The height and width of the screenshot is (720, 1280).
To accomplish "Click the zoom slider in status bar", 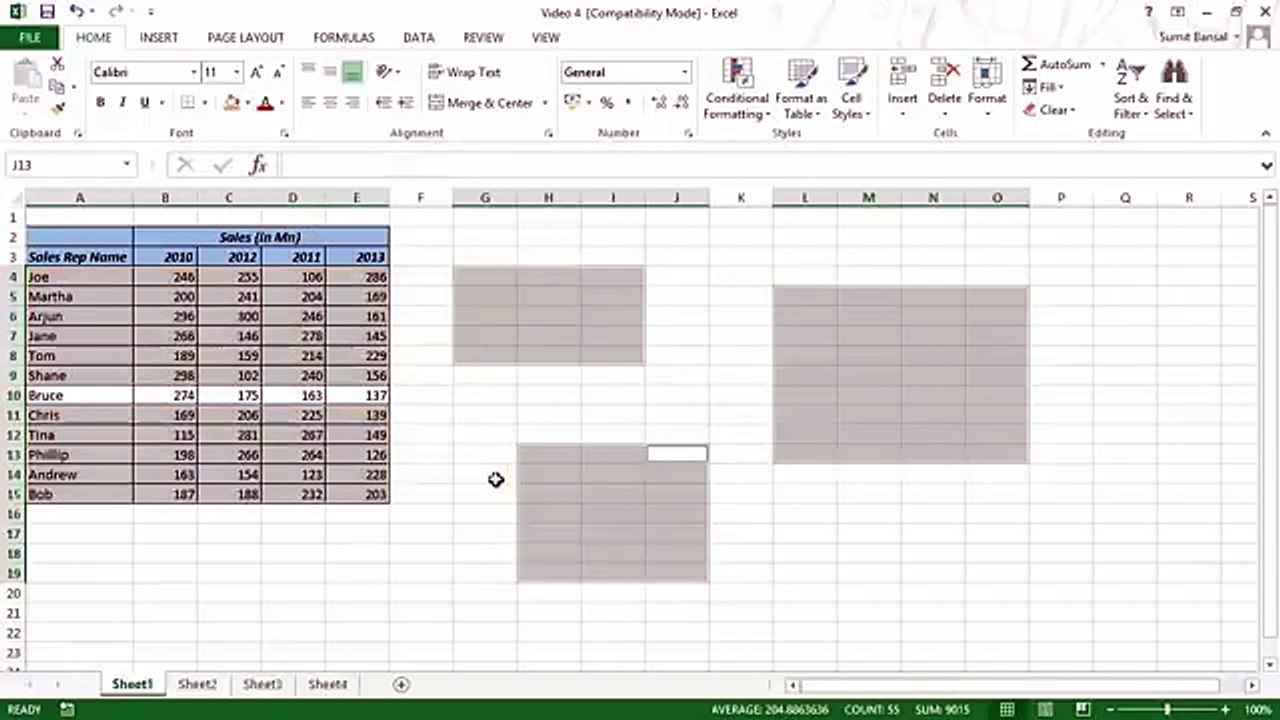I will coord(1167,710).
